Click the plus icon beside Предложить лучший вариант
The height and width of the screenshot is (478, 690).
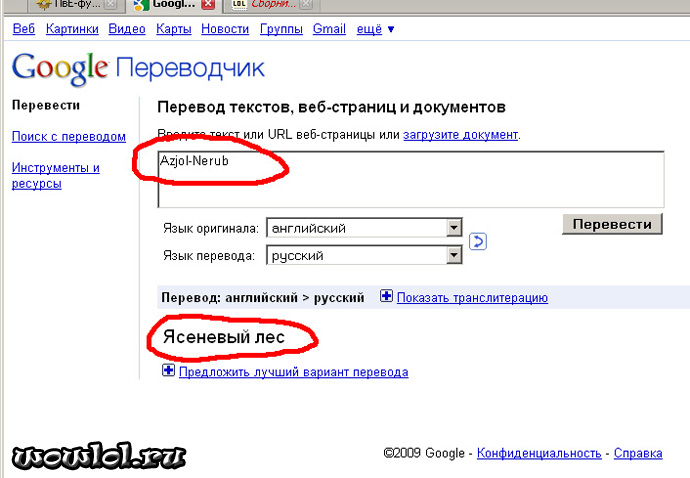pyautogui.click(x=168, y=370)
